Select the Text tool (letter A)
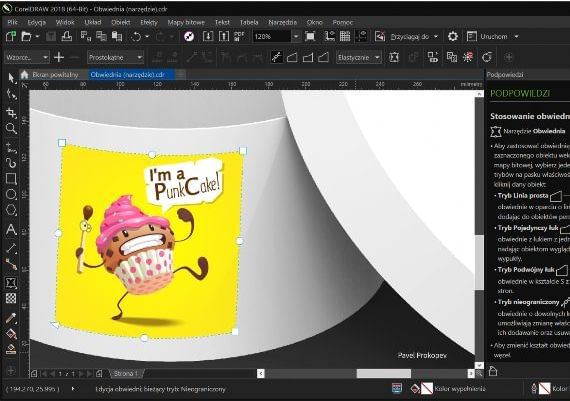Viewport: 570px width, 401px height. [x=11, y=229]
